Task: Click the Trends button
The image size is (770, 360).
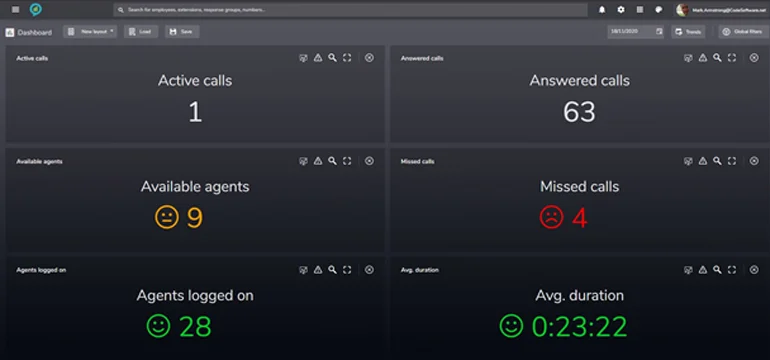Action: coord(688,32)
